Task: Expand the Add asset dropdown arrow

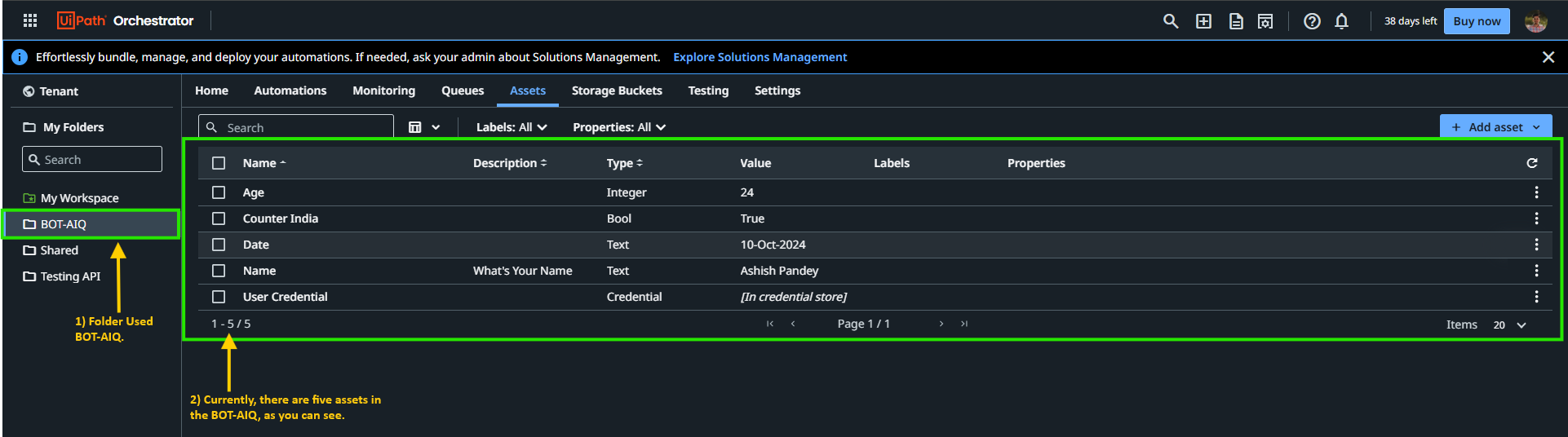Action: pyautogui.click(x=1536, y=127)
